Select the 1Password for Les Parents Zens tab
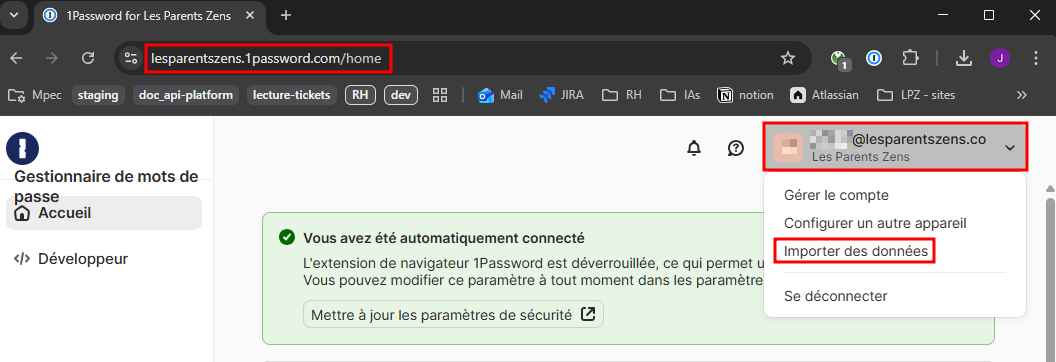This screenshot has width=1056, height=362. click(x=150, y=15)
